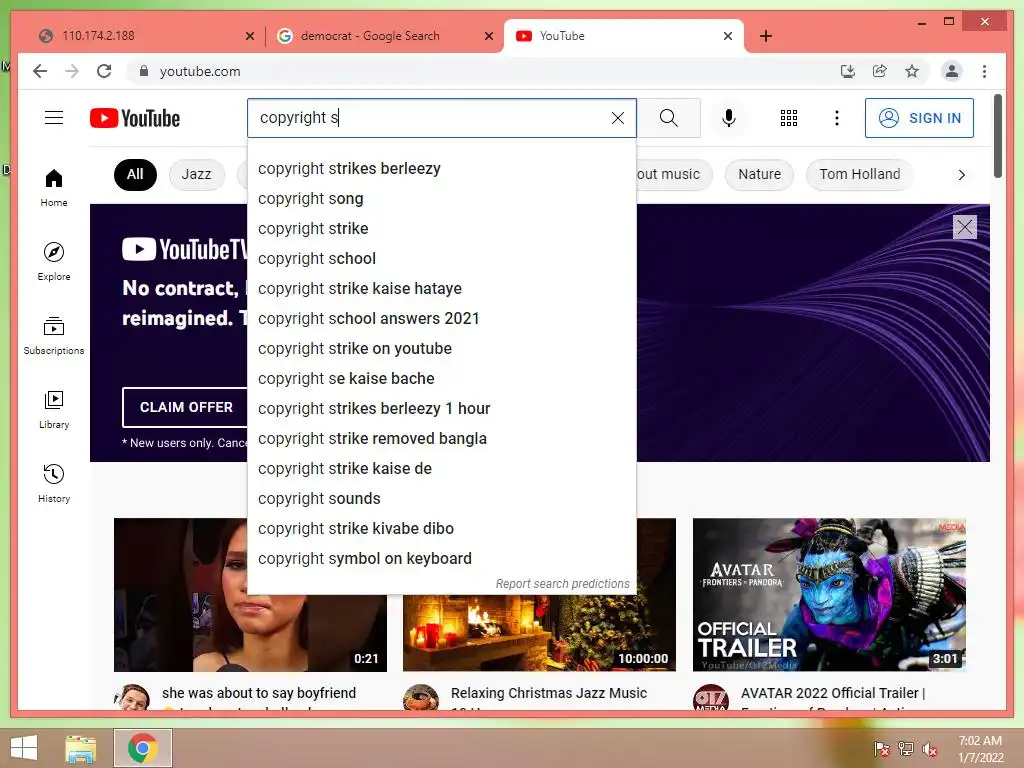This screenshot has width=1024, height=768.
Task: Open the Chrome three-dot menu
Action: (x=984, y=71)
